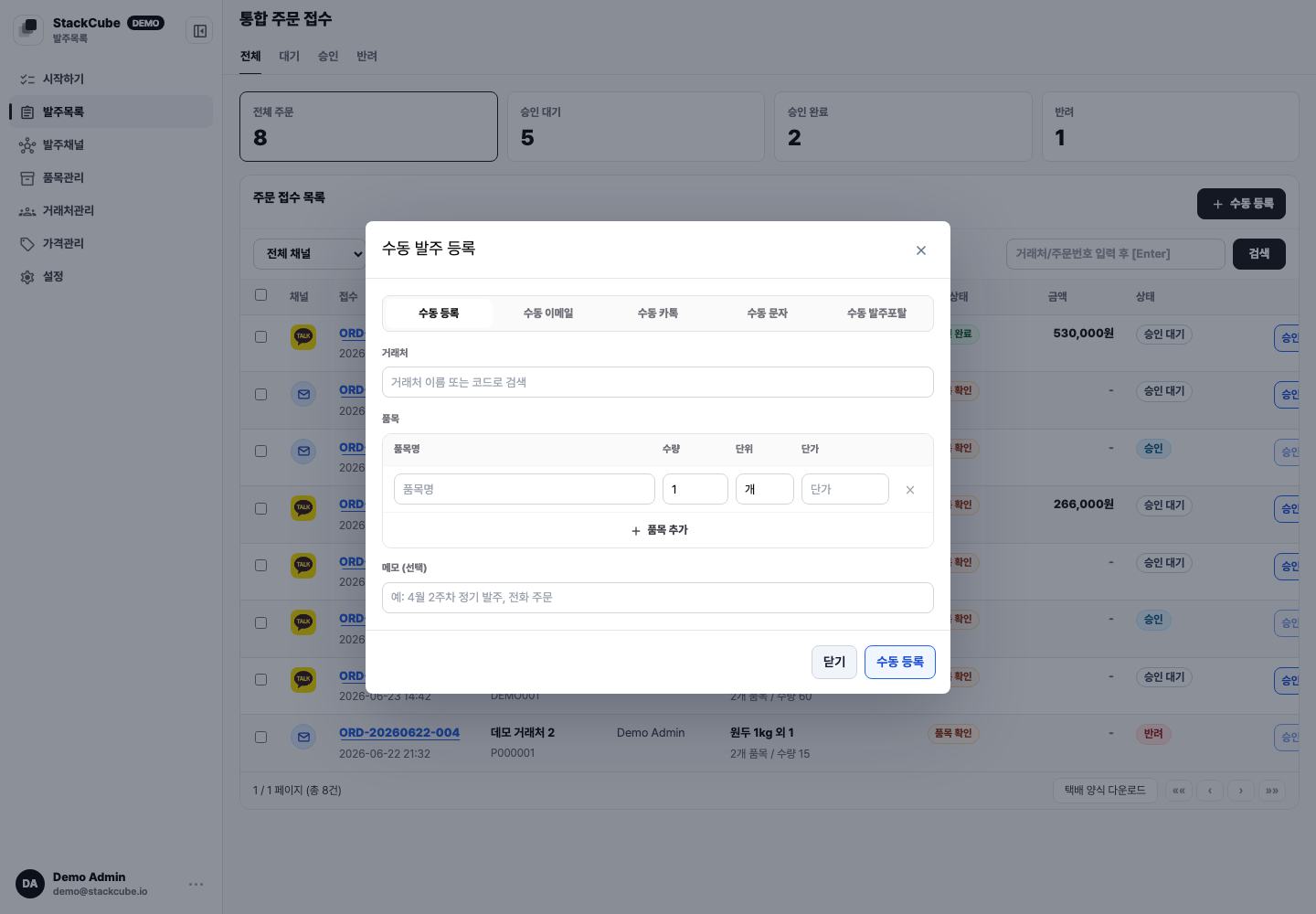The width and height of the screenshot is (1316, 914).
Task: Click 품목 추가 to add item row
Action: click(x=658, y=530)
